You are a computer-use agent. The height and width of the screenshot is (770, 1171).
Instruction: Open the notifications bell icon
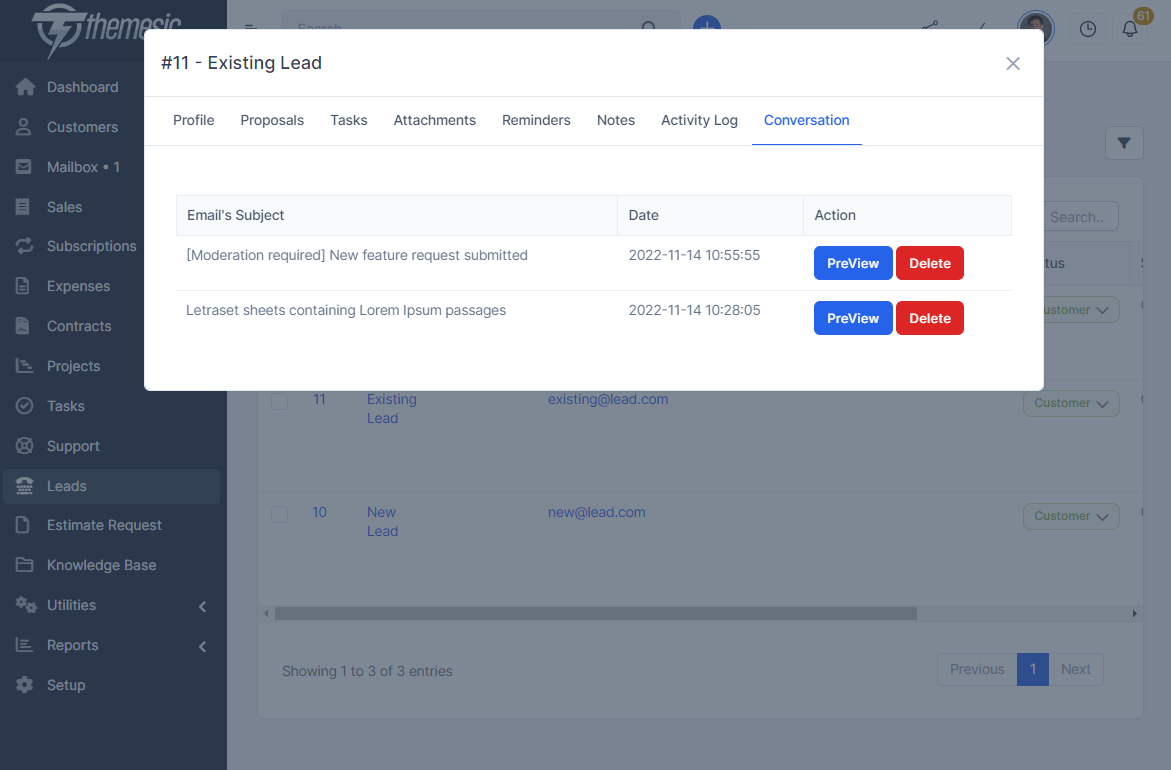(x=1130, y=29)
